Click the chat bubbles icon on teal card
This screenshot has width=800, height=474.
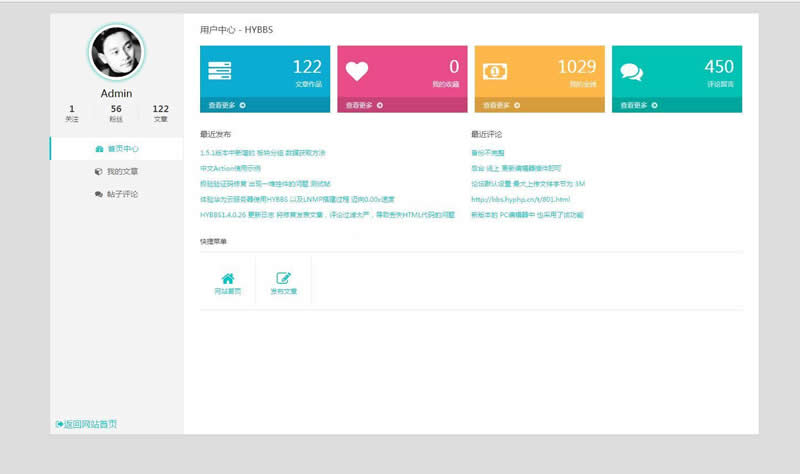tap(631, 72)
